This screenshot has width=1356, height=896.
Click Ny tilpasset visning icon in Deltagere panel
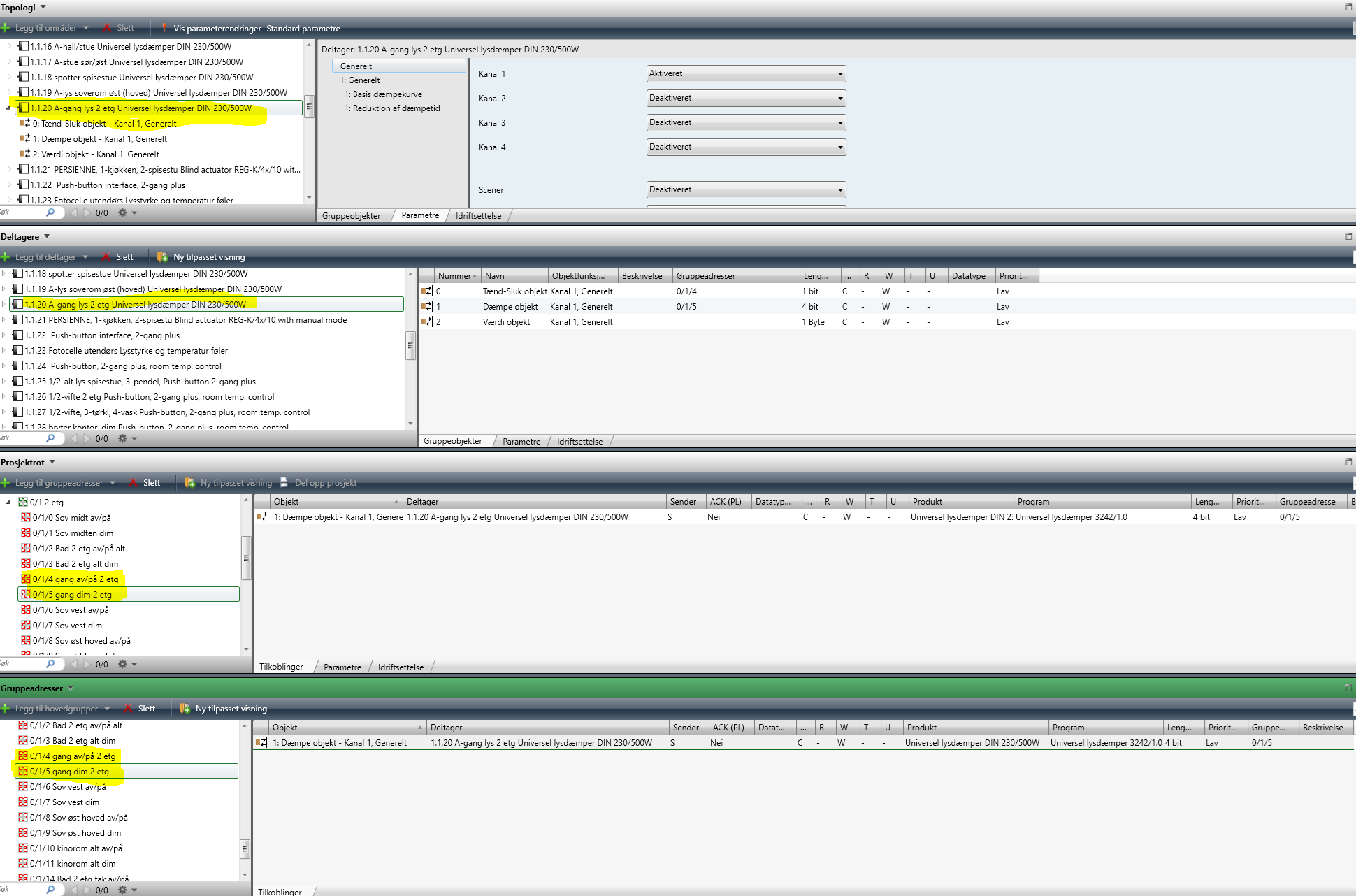point(163,257)
